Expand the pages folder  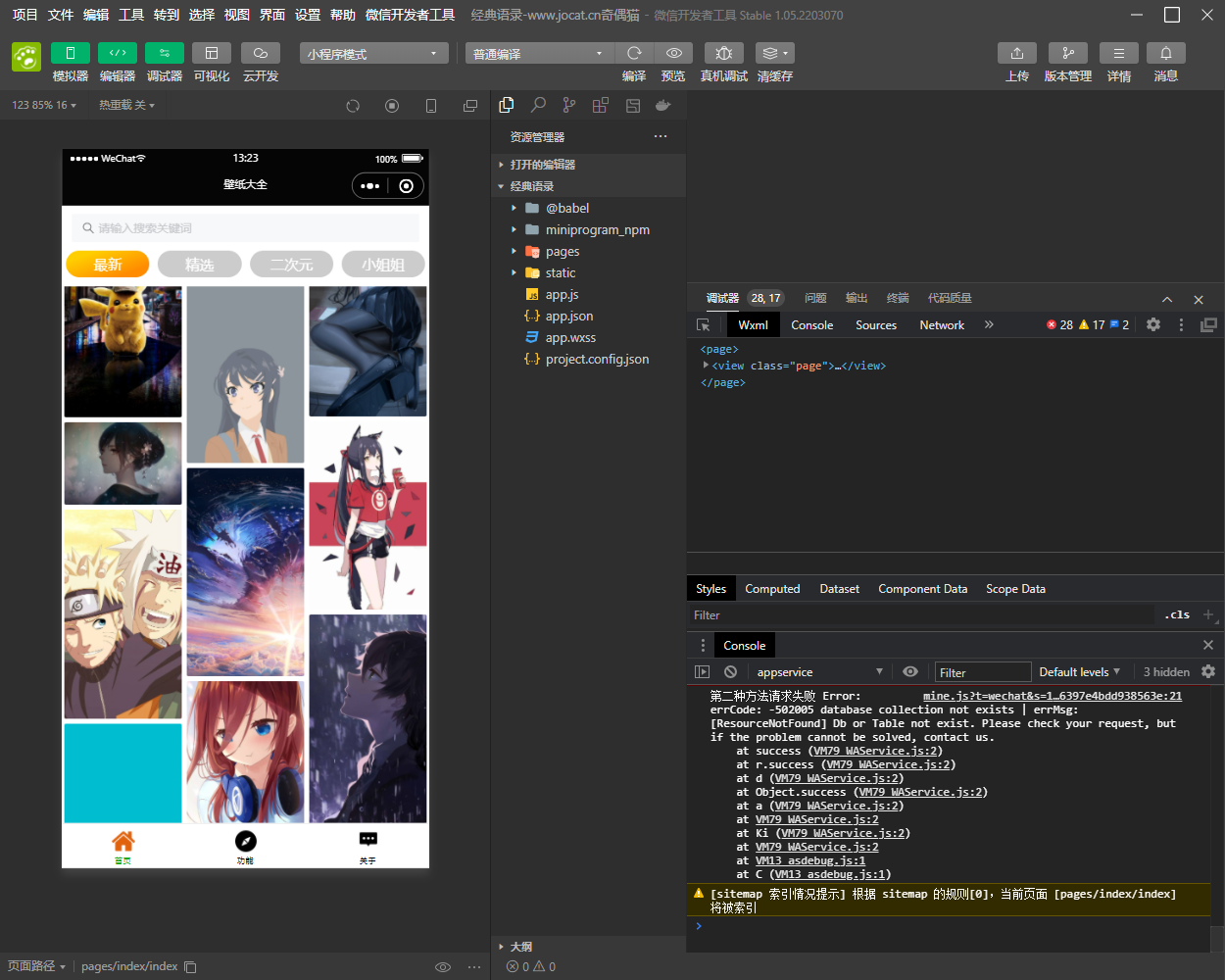[x=588, y=251]
